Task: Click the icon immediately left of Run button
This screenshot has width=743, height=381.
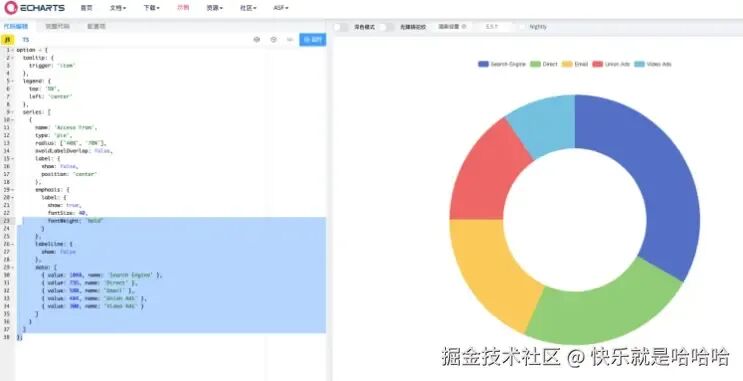Action: 290,40
